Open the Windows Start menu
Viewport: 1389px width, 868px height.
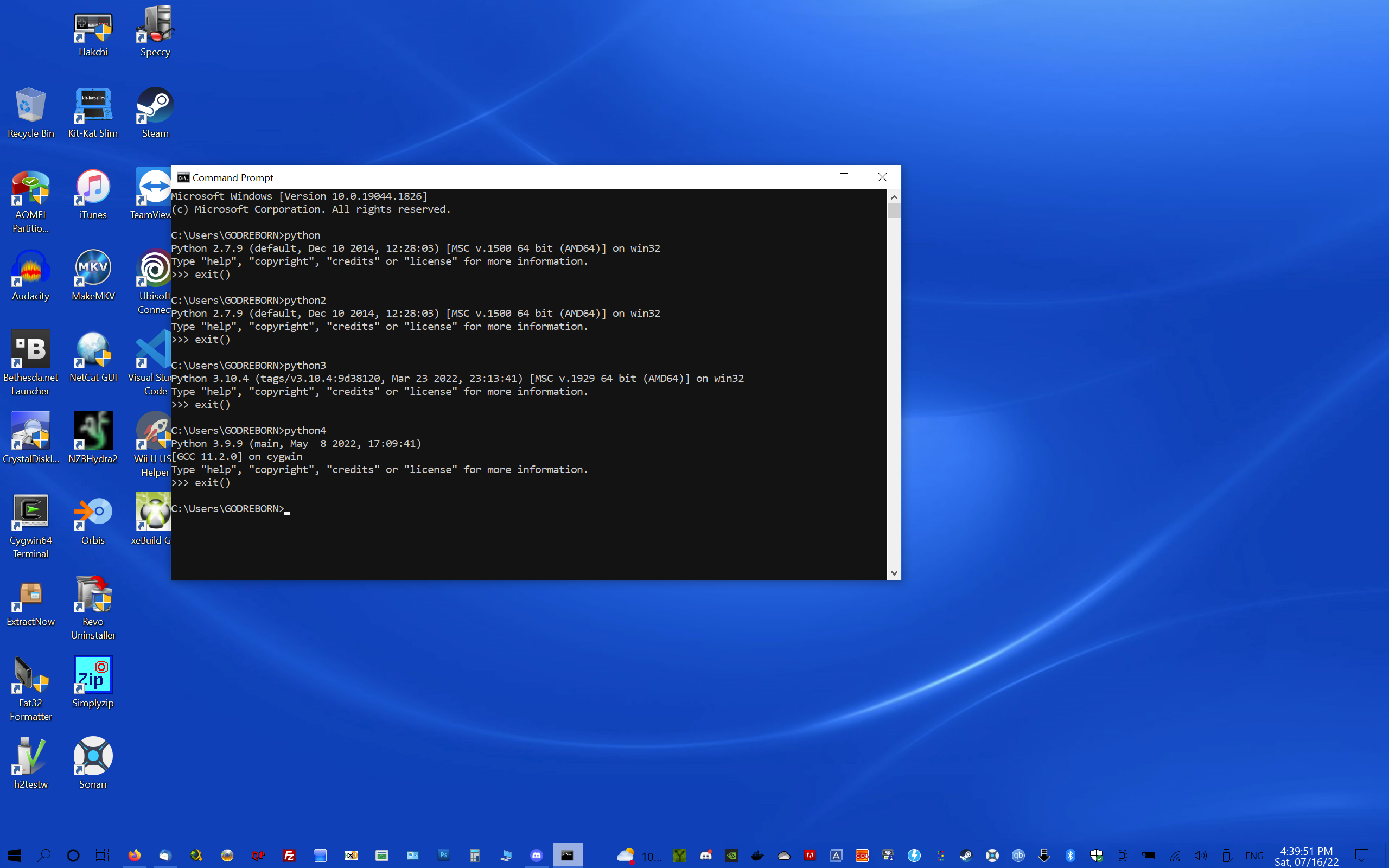click(x=14, y=856)
